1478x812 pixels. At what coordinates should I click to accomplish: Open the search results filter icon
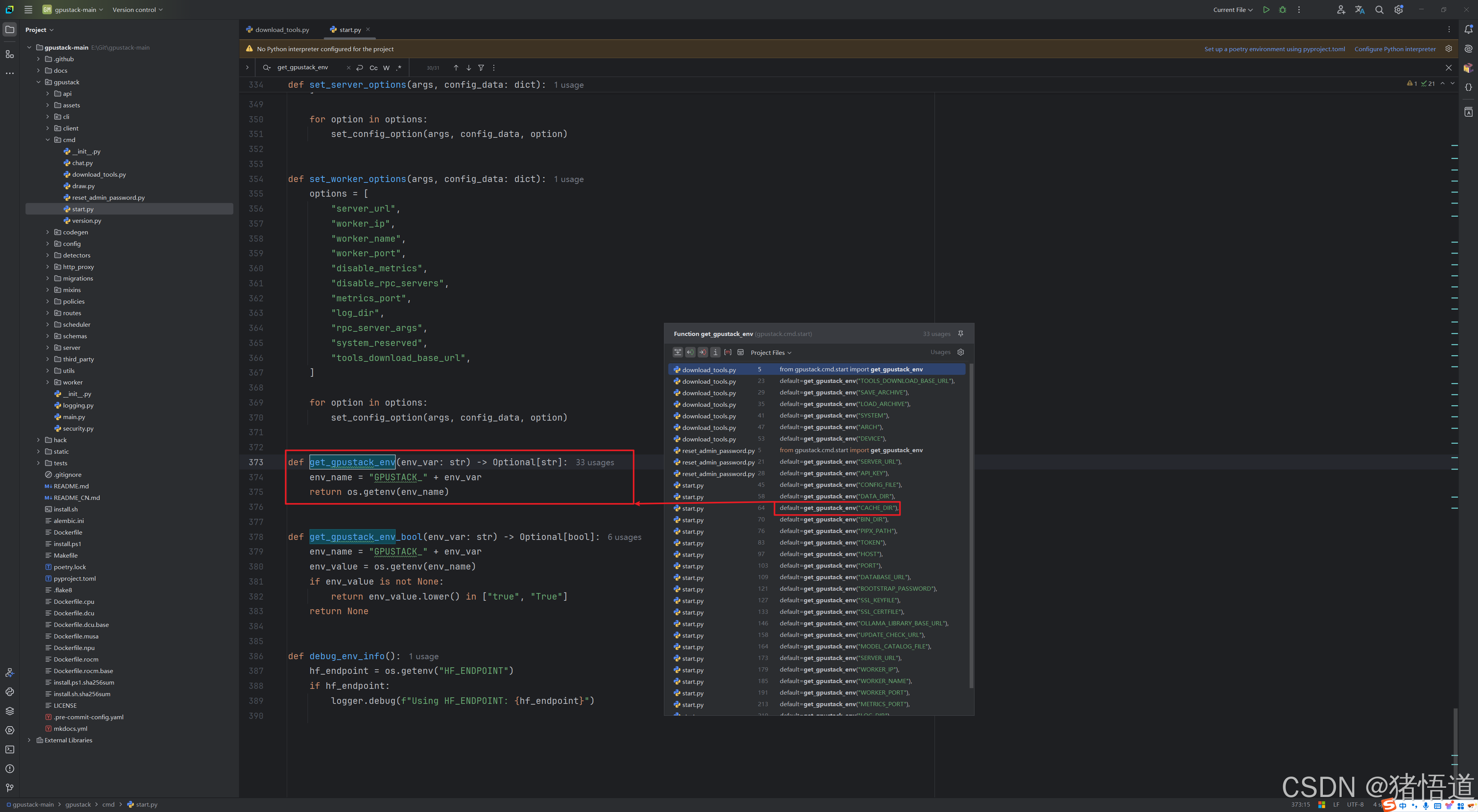pos(481,68)
